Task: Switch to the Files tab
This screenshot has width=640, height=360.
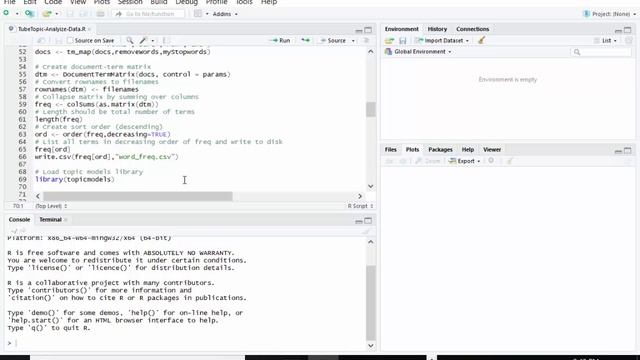Action: pos(391,149)
